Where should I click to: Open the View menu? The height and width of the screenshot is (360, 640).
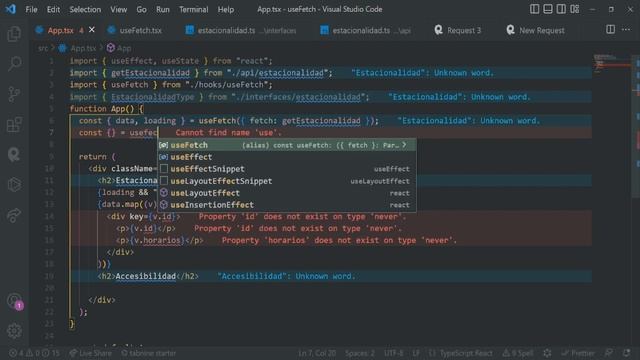[118, 9]
